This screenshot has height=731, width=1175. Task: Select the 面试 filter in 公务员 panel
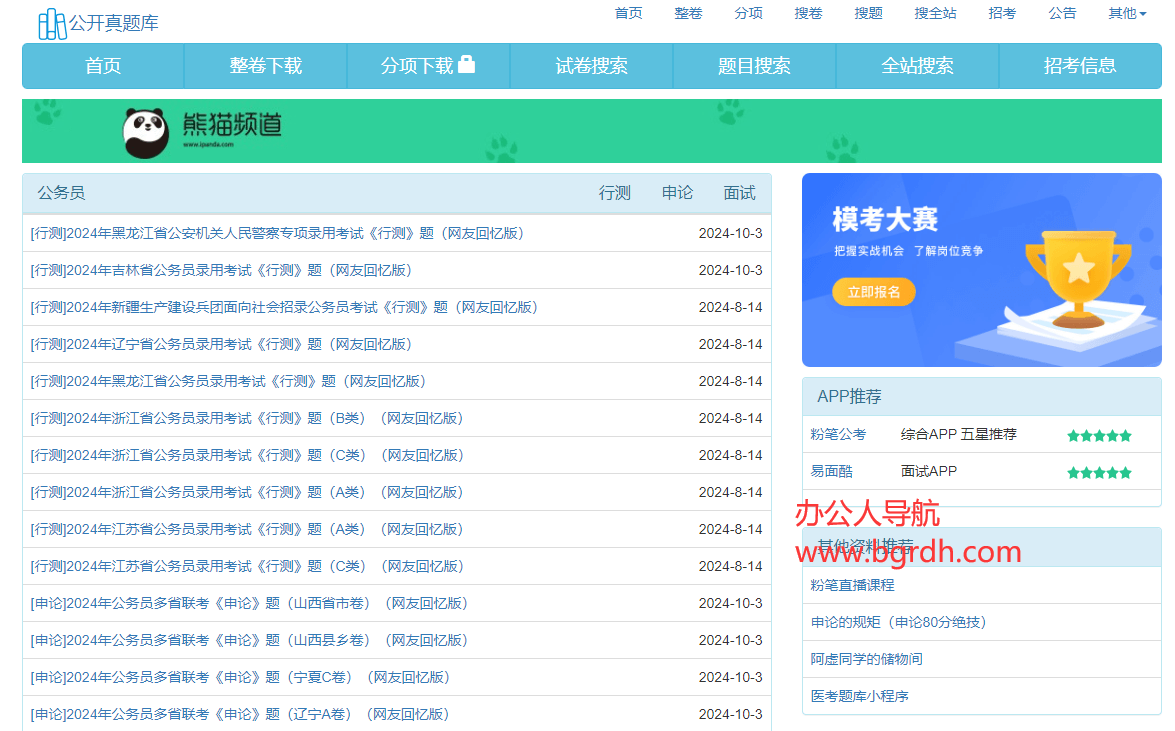(739, 193)
